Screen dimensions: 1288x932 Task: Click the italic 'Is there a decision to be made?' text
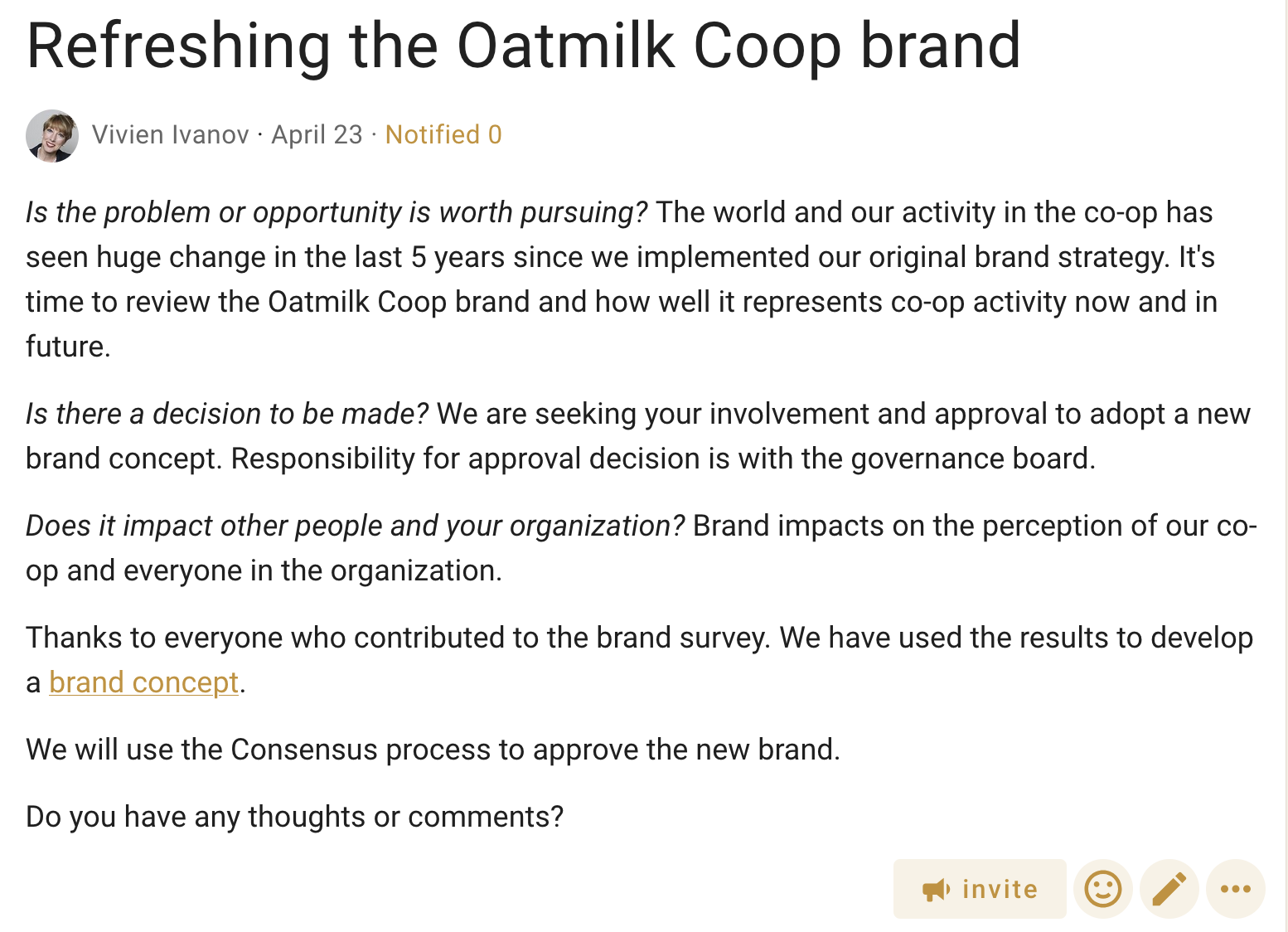click(226, 413)
